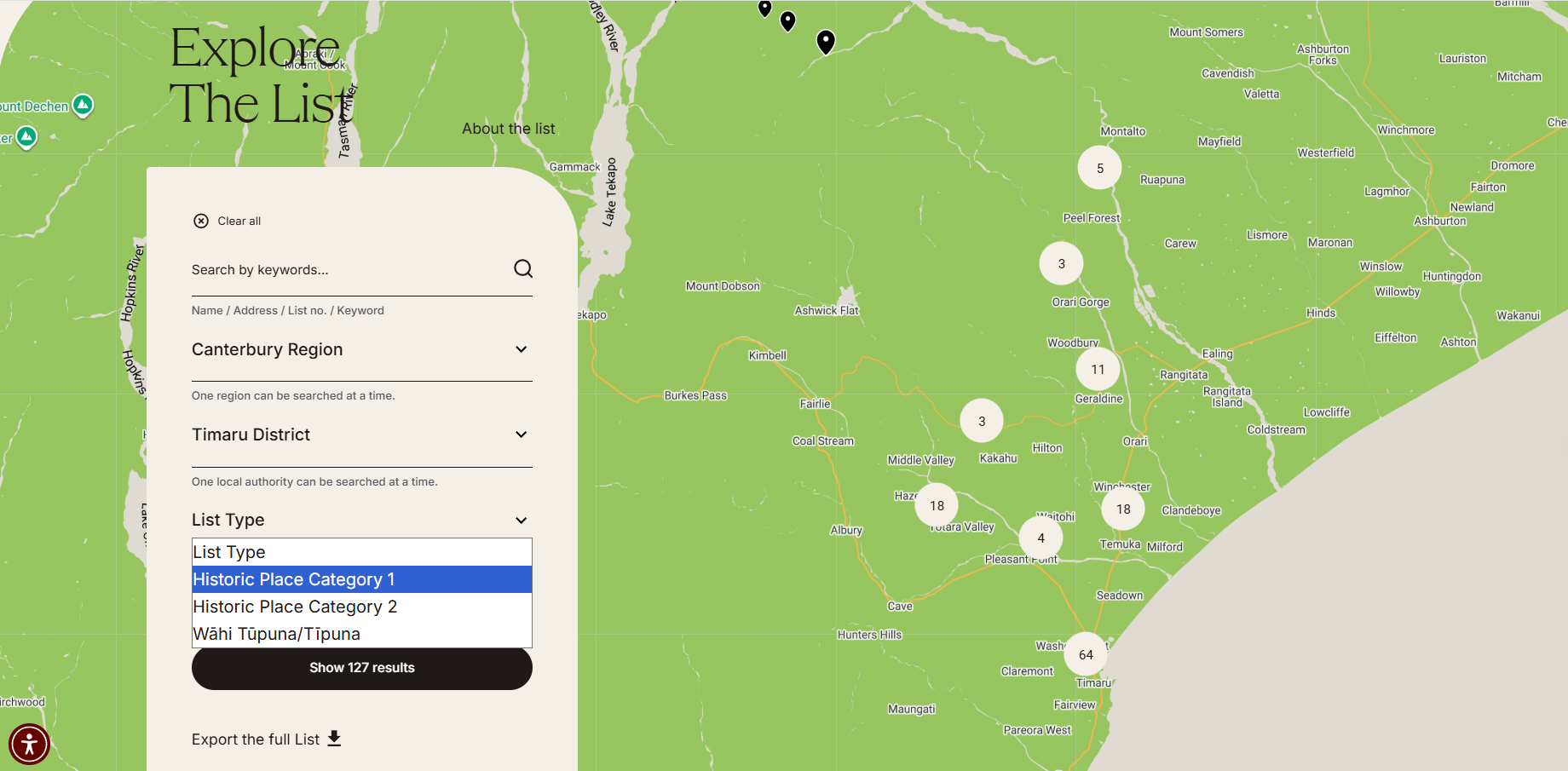Screen dimensions: 1568x771
Task: Click the green mountain marker near Mount Dechen
Action: point(83,106)
